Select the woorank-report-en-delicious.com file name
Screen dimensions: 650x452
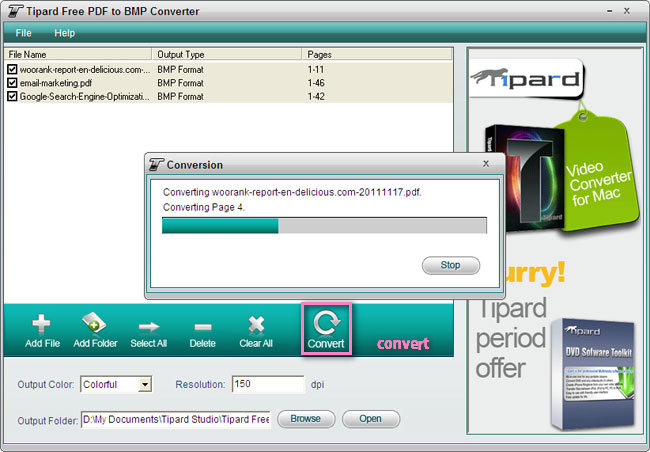pos(85,70)
